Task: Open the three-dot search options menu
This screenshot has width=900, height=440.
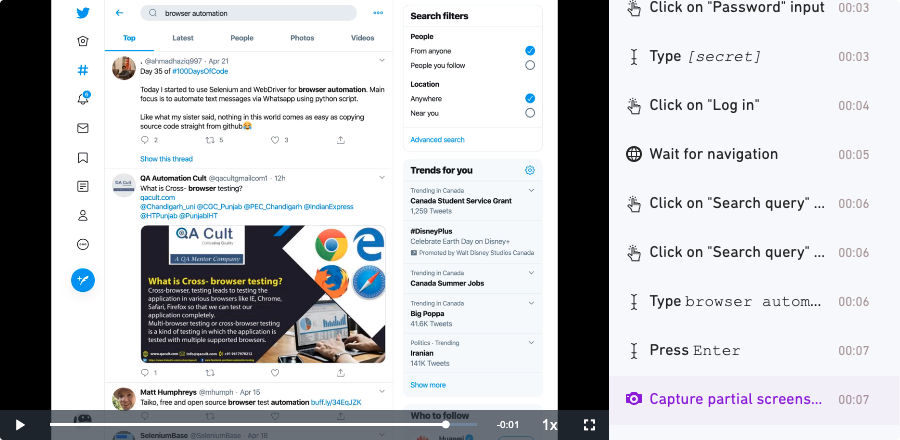Action: (x=378, y=13)
